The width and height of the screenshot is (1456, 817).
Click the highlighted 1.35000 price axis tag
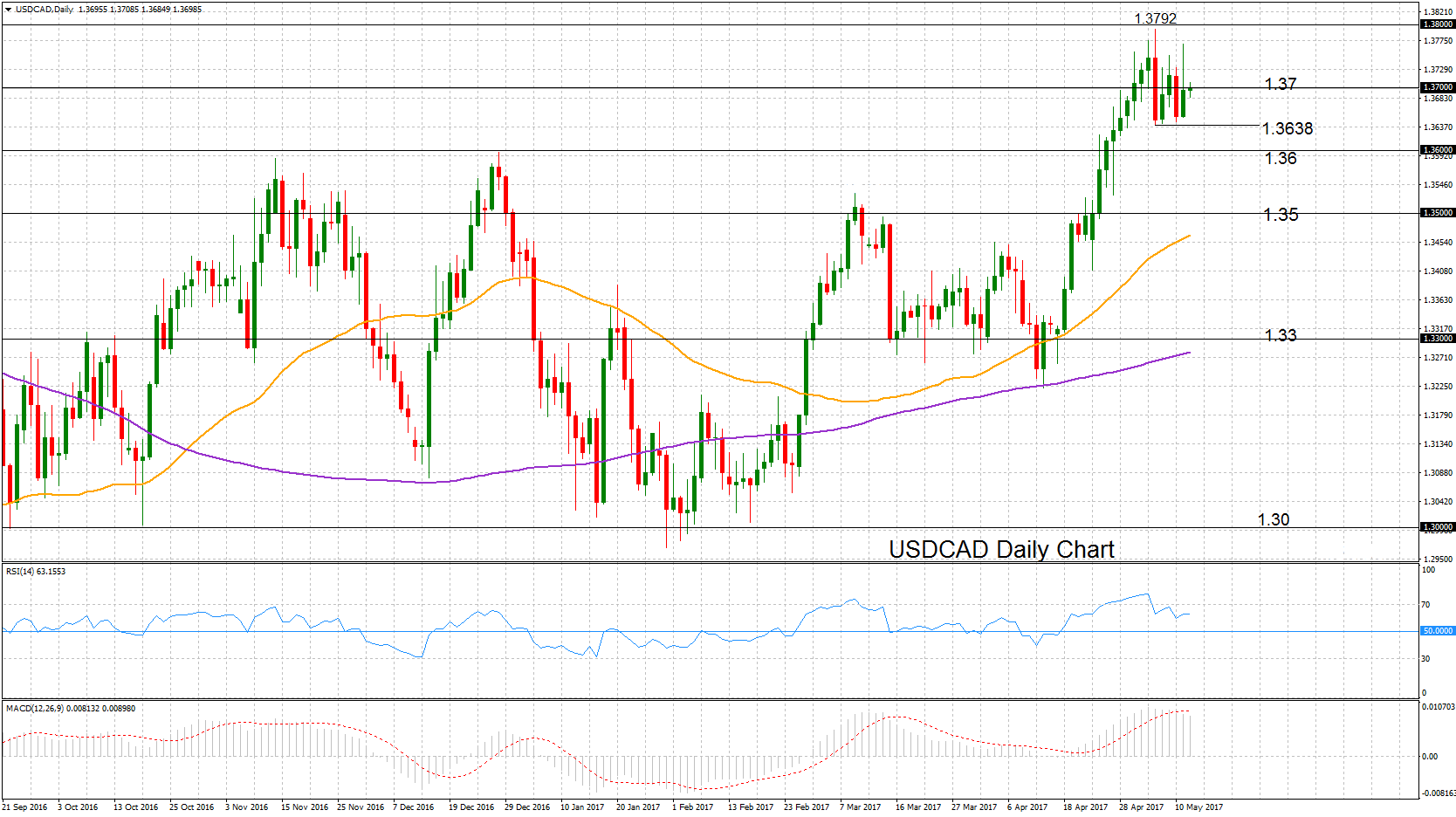[x=1438, y=213]
